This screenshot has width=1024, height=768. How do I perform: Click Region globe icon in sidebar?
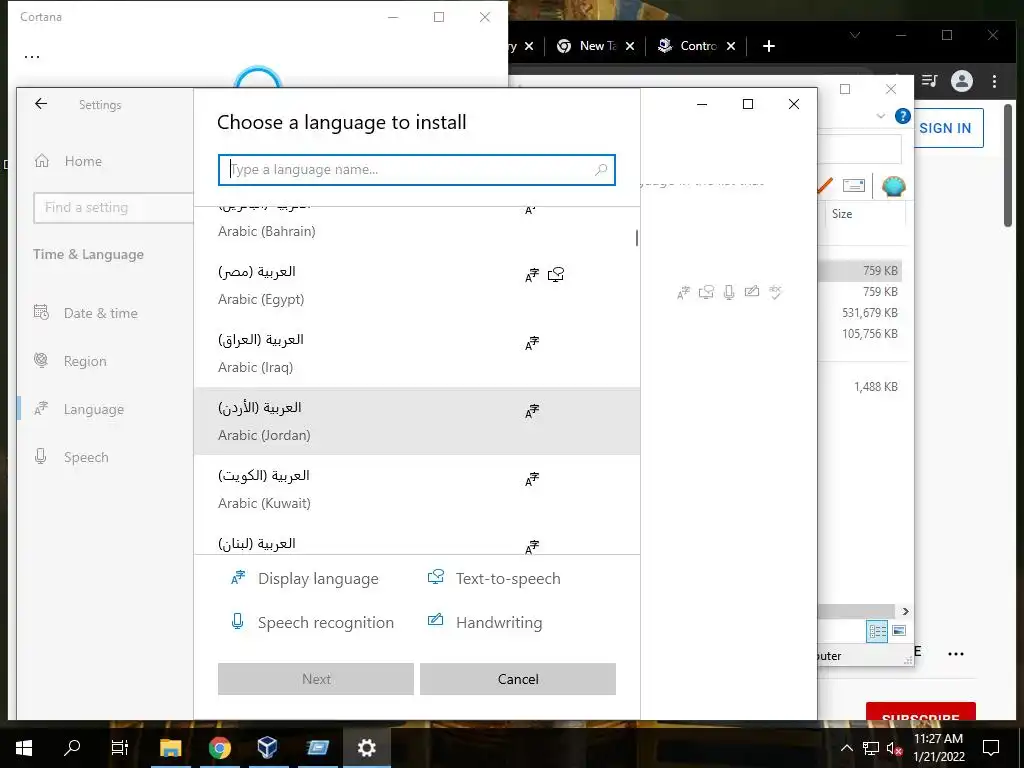pyautogui.click(x=40, y=360)
